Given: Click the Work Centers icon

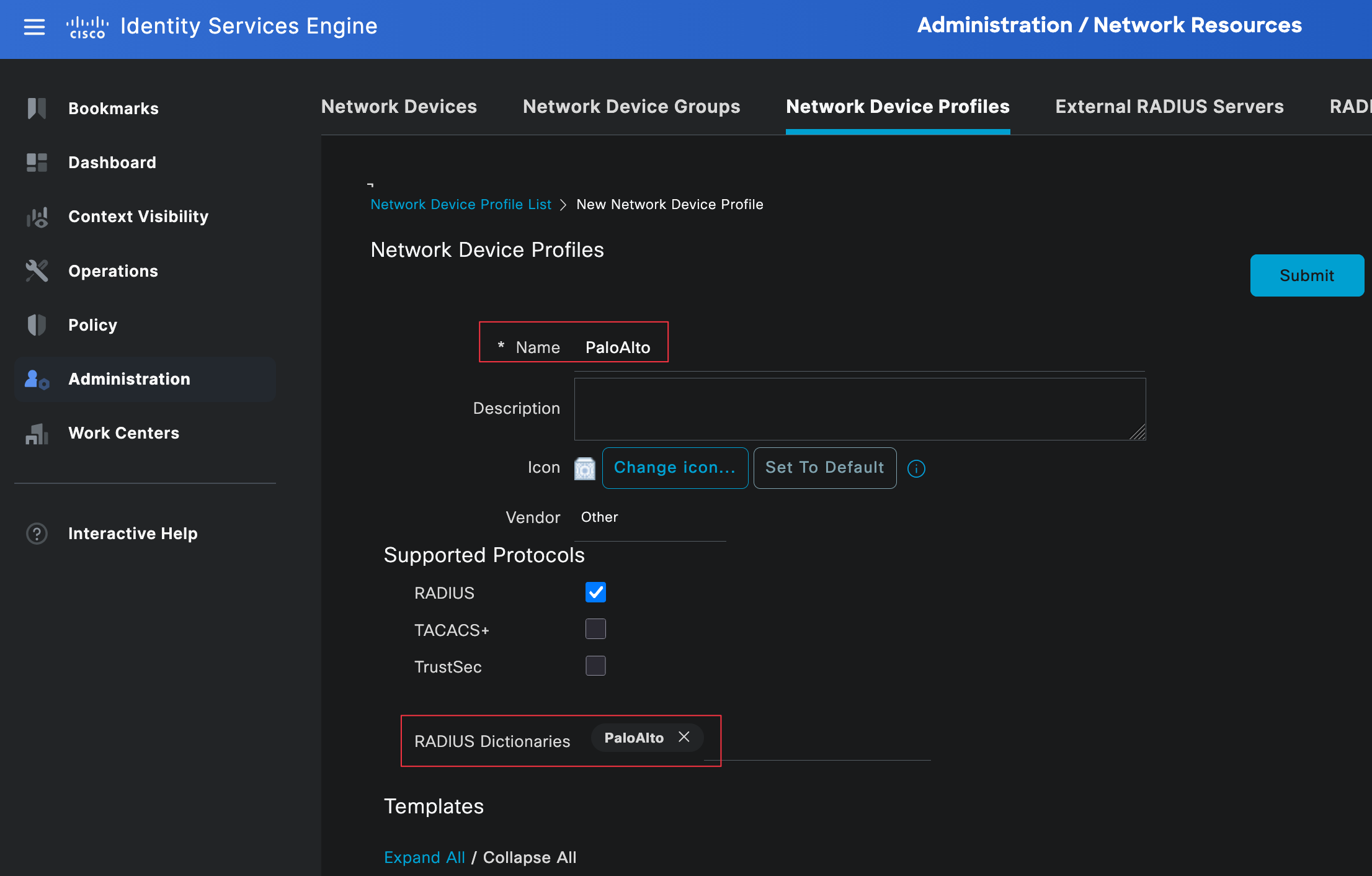Looking at the screenshot, I should point(37,434).
